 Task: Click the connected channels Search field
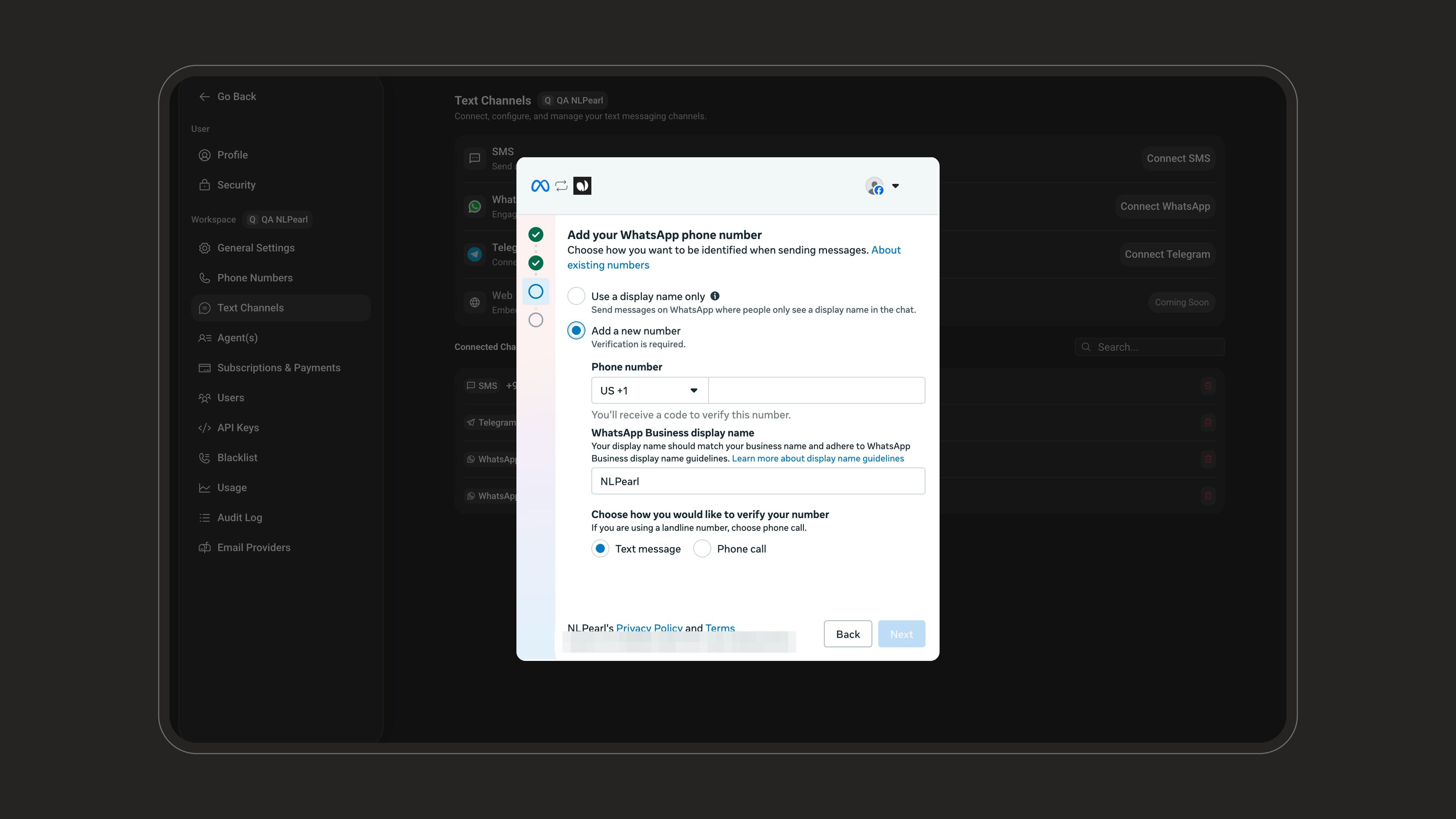(x=1150, y=347)
